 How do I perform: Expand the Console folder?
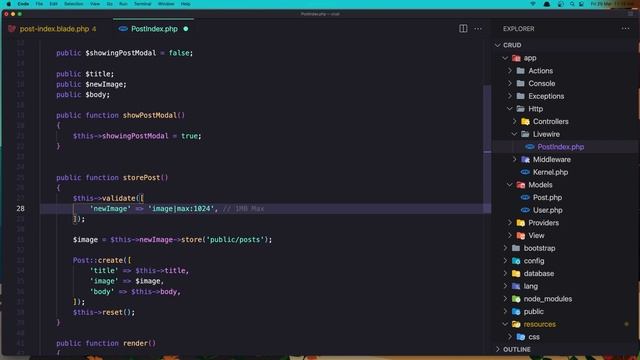point(510,83)
